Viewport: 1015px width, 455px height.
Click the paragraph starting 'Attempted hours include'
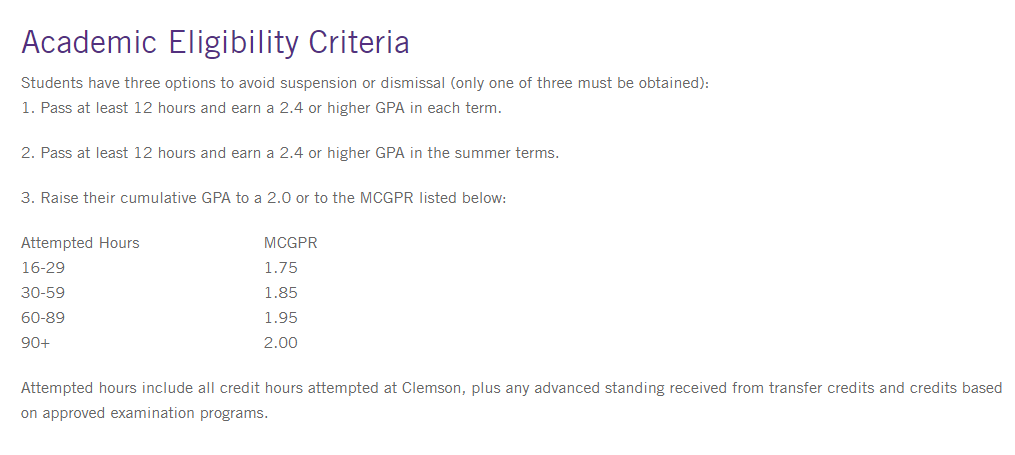[x=511, y=388]
